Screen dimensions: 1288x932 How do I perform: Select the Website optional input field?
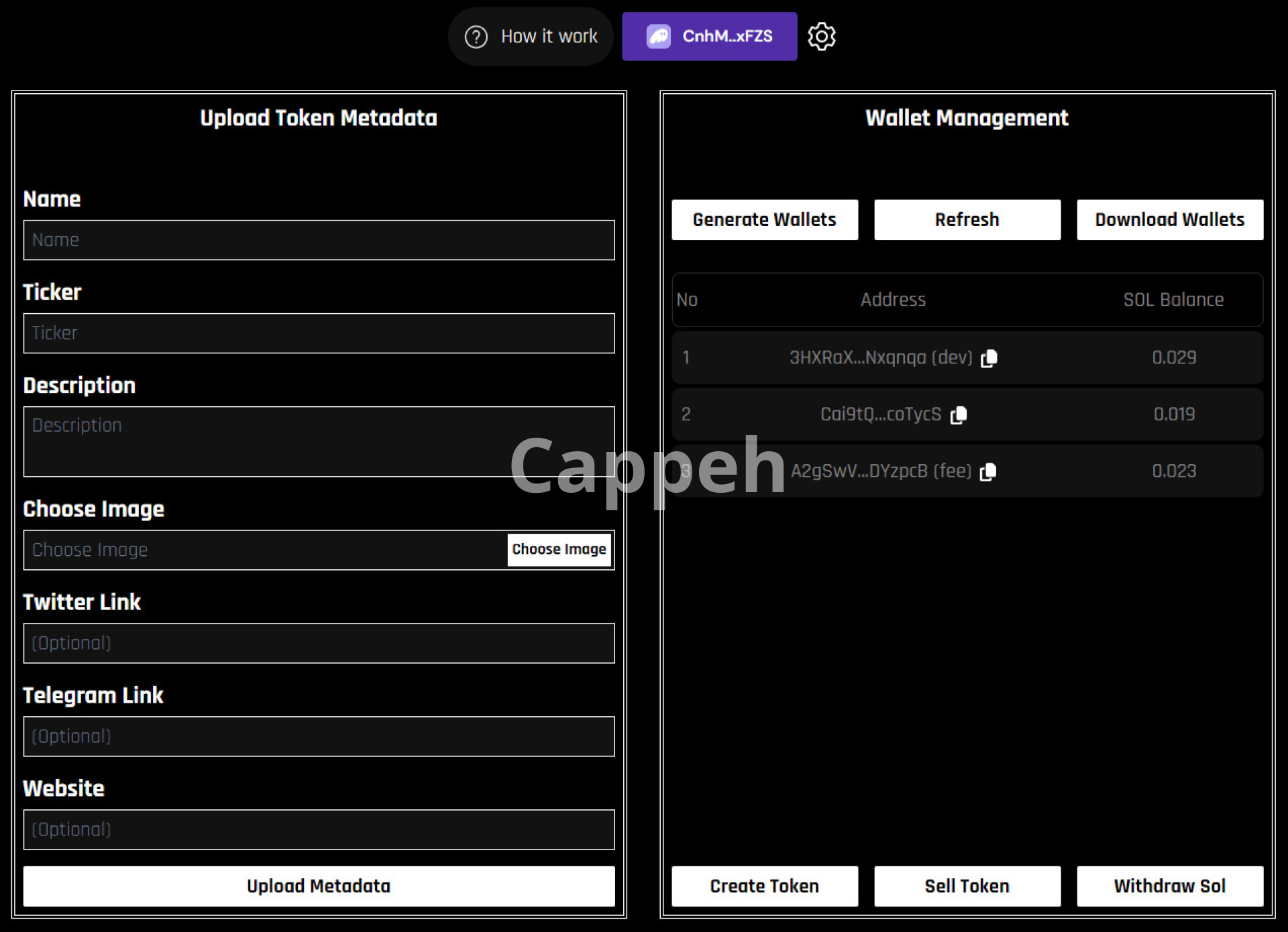click(319, 829)
